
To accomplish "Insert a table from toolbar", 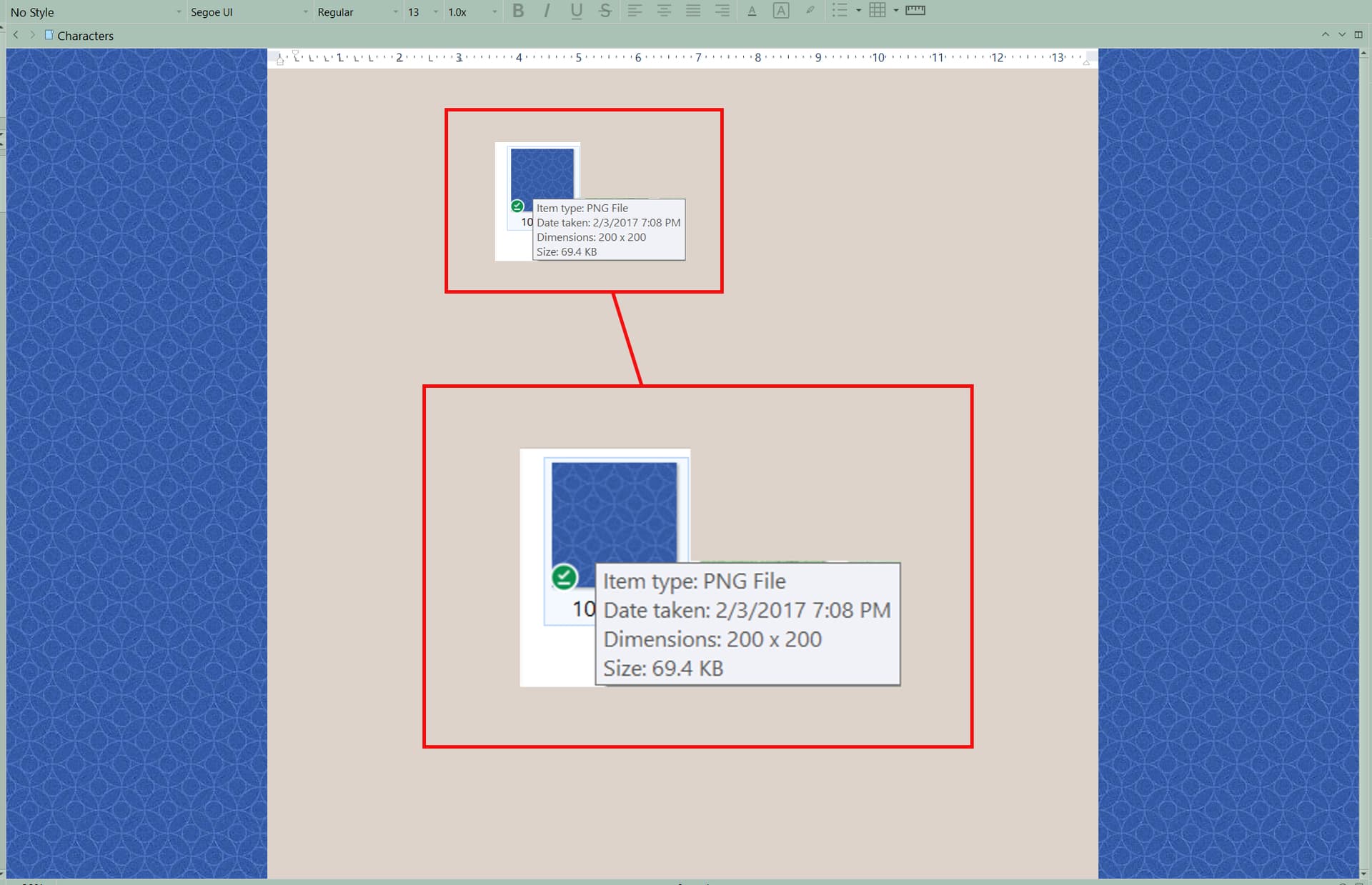I will pyautogui.click(x=878, y=11).
